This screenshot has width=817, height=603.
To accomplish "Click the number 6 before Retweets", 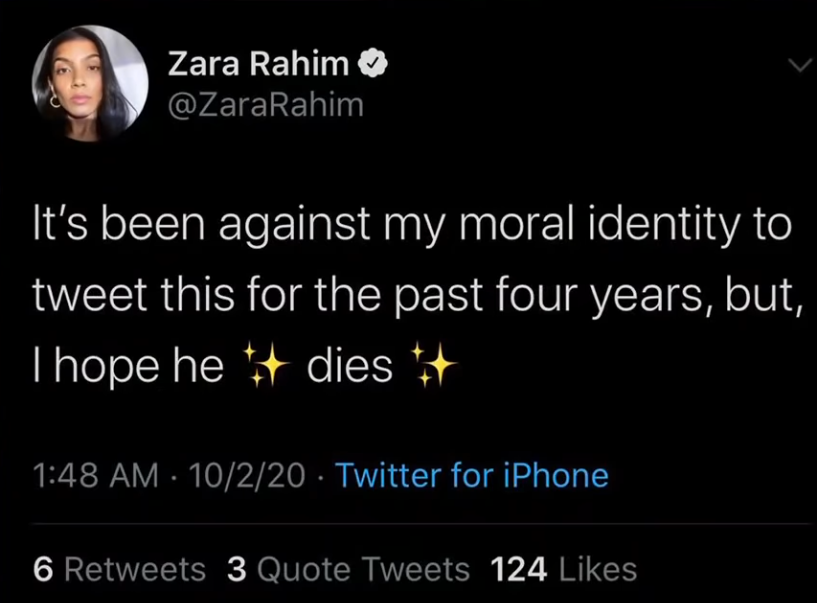I will pos(43,569).
